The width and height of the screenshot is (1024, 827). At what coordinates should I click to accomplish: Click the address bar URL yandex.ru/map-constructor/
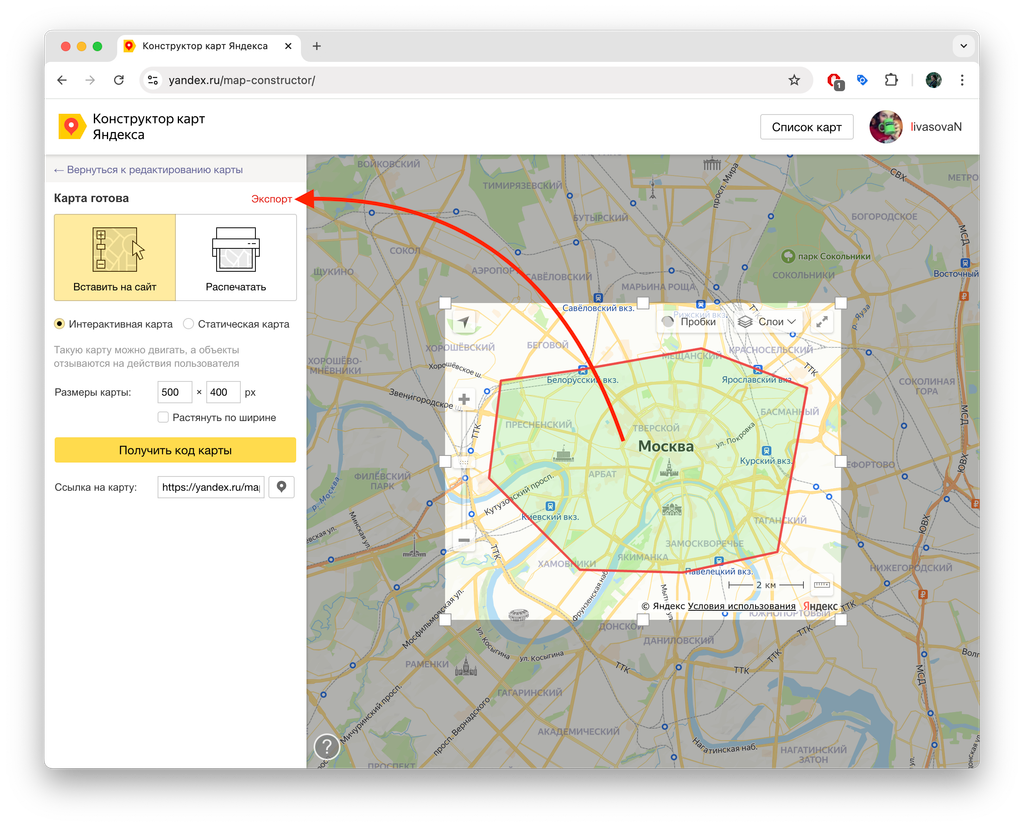pos(242,80)
